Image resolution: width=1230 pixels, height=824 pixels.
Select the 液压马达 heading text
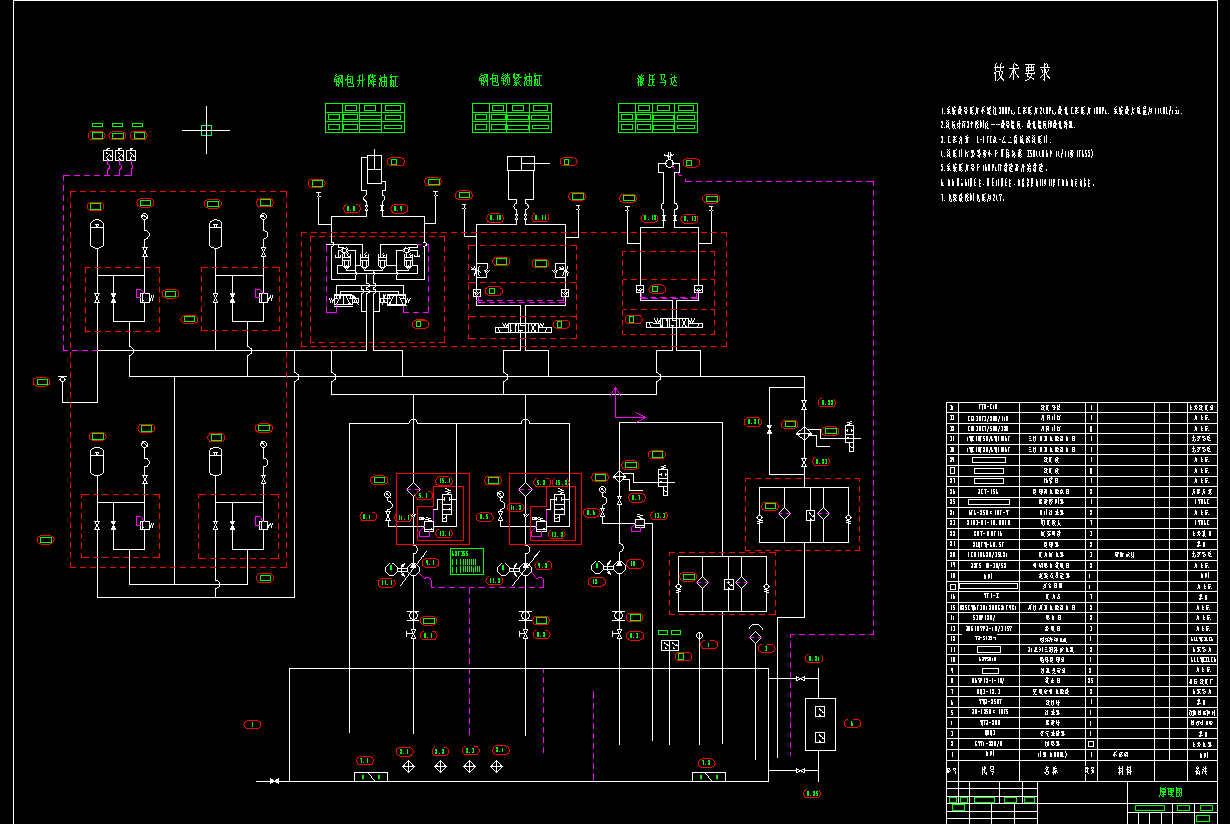tap(657, 80)
